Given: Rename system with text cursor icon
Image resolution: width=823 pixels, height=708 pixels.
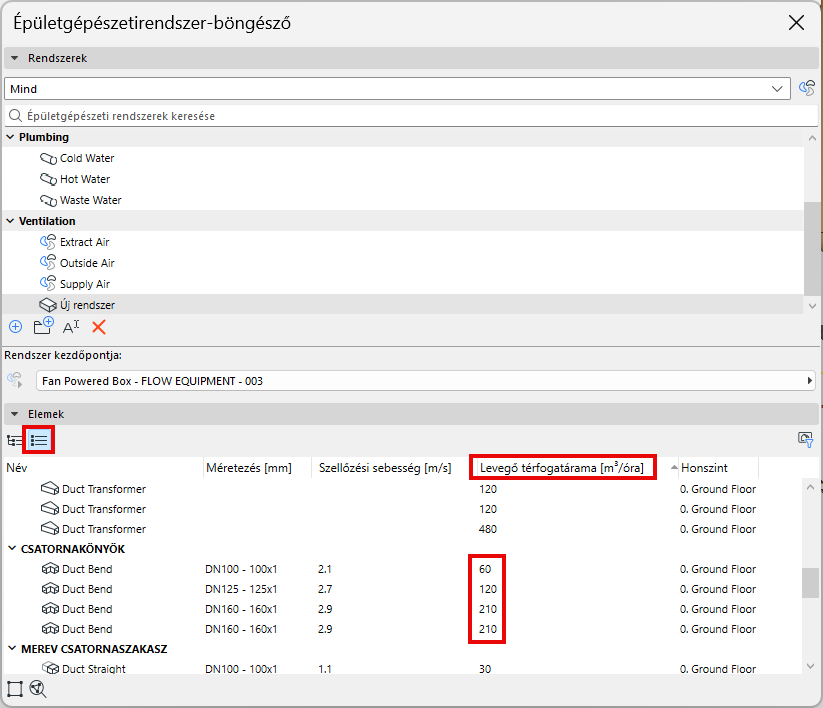Looking at the screenshot, I should [x=71, y=327].
